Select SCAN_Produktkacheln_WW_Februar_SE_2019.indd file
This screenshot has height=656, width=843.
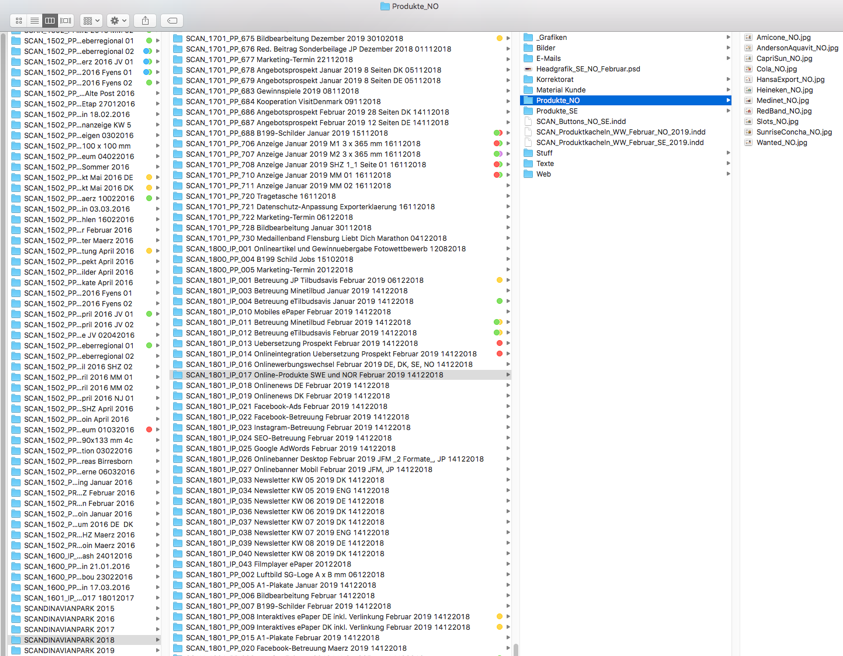620,143
